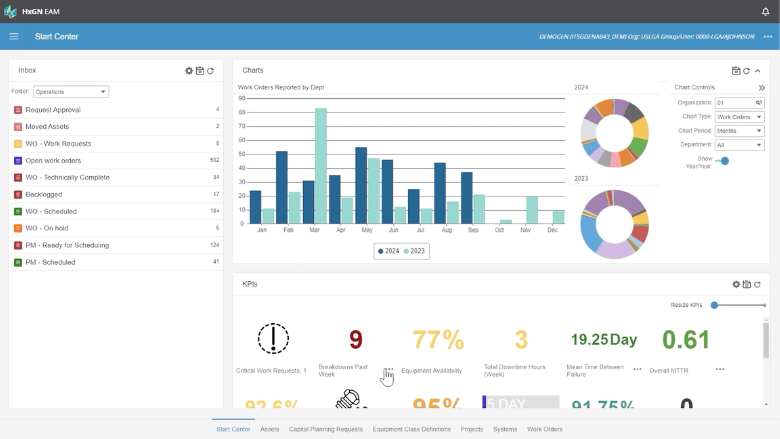Image resolution: width=780 pixels, height=439 pixels.
Task: Toggle the 2024 series in chart legend
Action: click(x=388, y=251)
